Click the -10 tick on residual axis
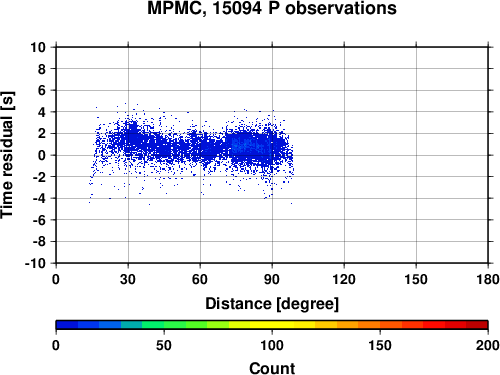Screen dimensions: 500x375 point(35,263)
